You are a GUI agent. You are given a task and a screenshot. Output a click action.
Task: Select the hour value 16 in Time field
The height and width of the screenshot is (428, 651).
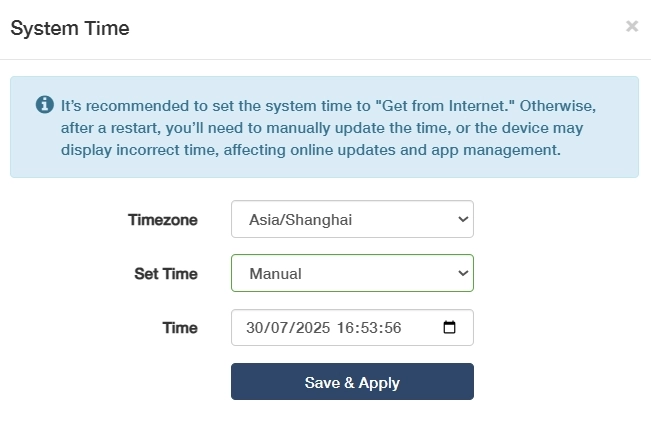(x=345, y=328)
